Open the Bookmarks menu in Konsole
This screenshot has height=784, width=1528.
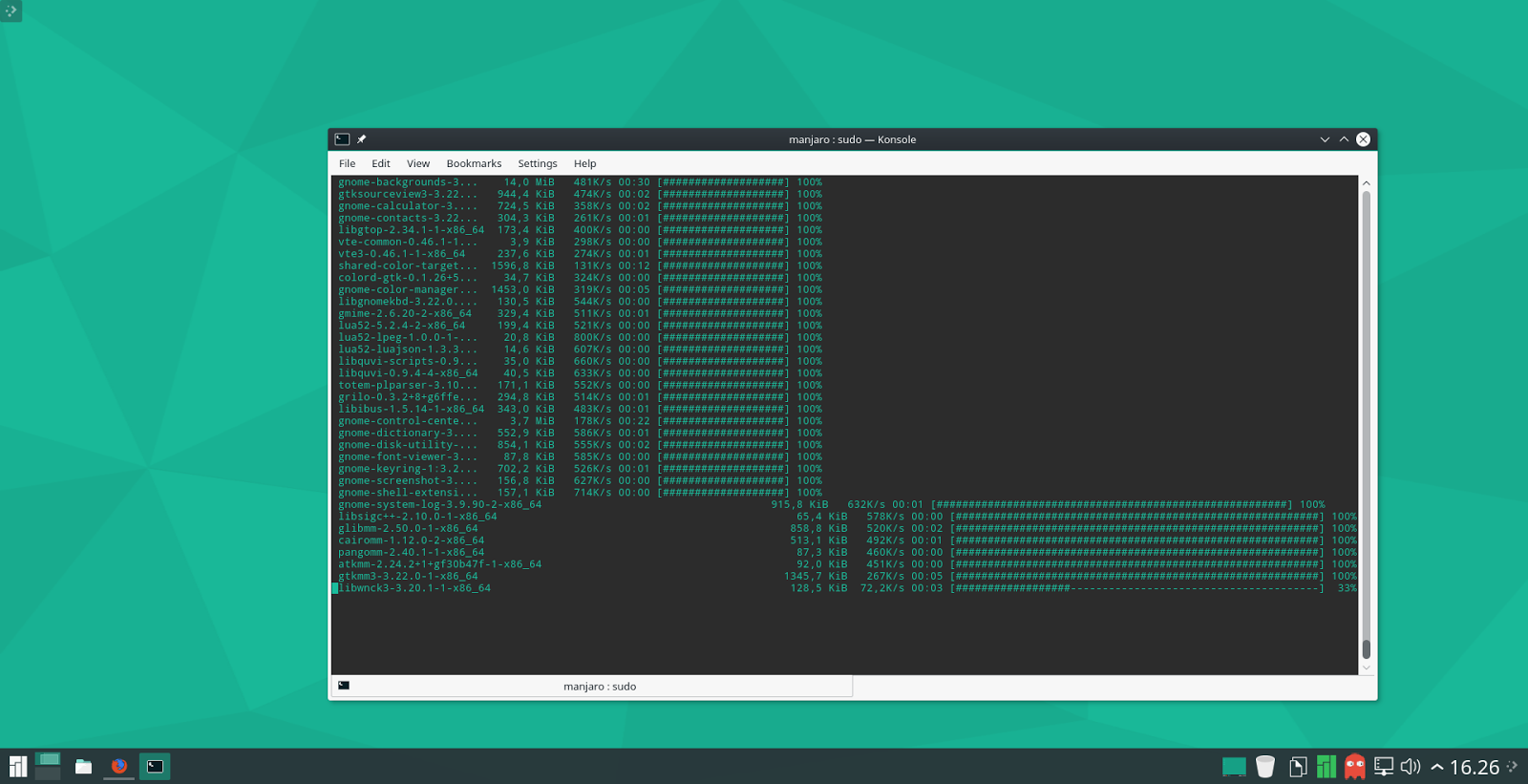click(474, 163)
